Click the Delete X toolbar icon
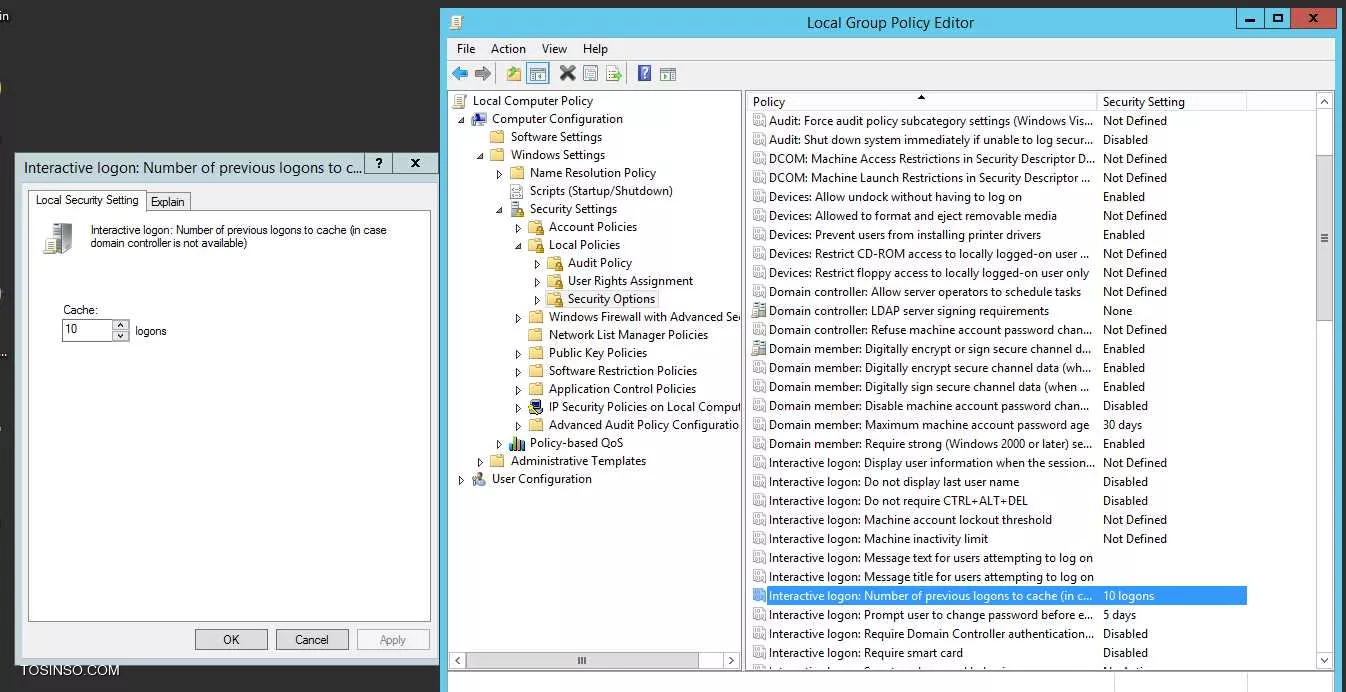 click(x=567, y=73)
